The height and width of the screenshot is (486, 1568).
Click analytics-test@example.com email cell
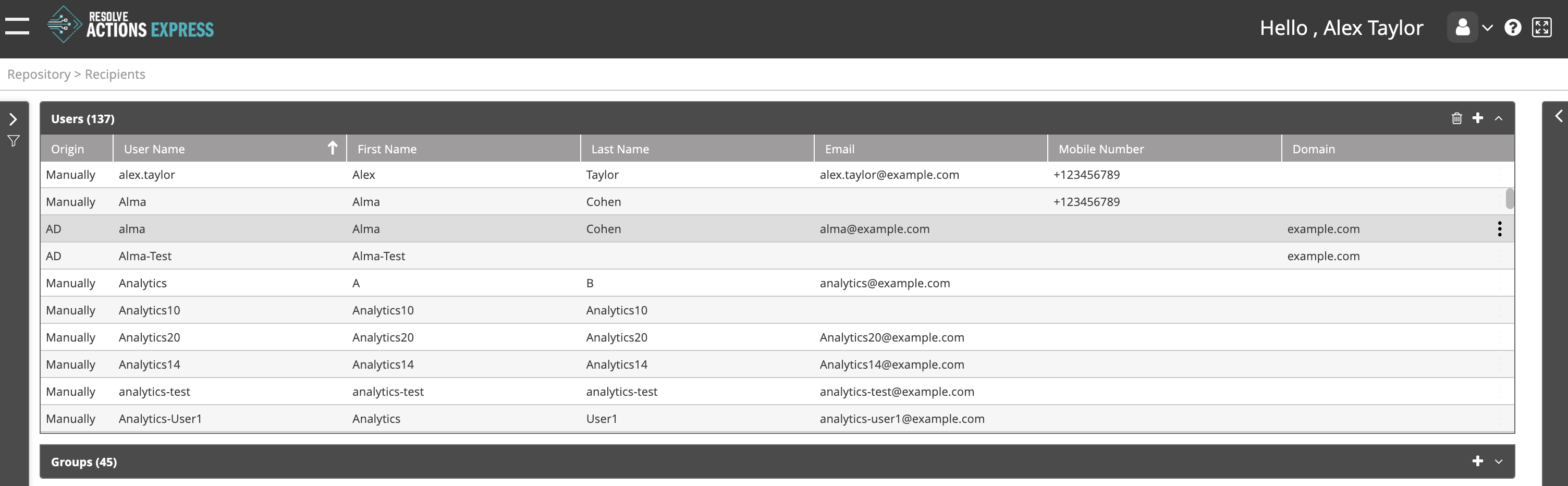897,392
